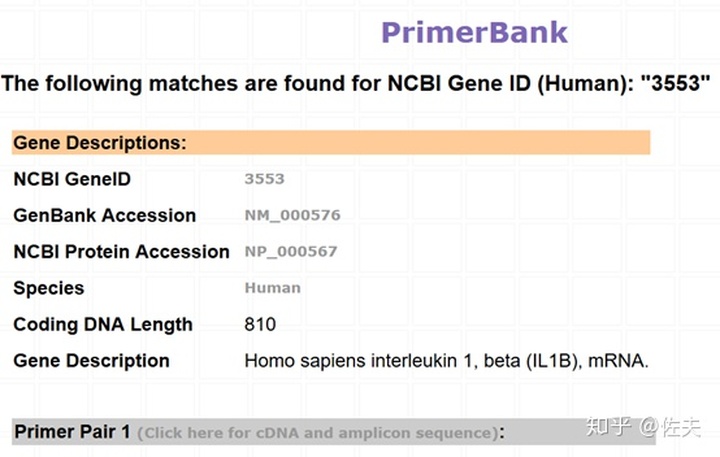Screen dimensions: 720x457
Task: Click the Species field label
Action: click(49, 288)
